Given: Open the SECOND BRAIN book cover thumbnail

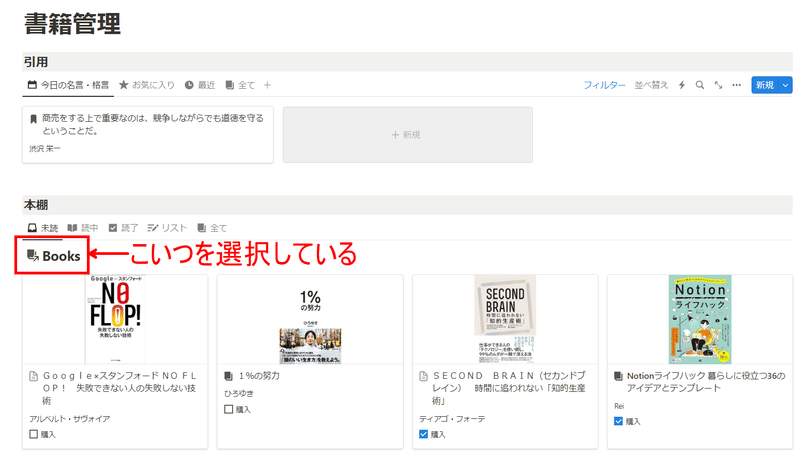Looking at the screenshot, I should [505, 319].
